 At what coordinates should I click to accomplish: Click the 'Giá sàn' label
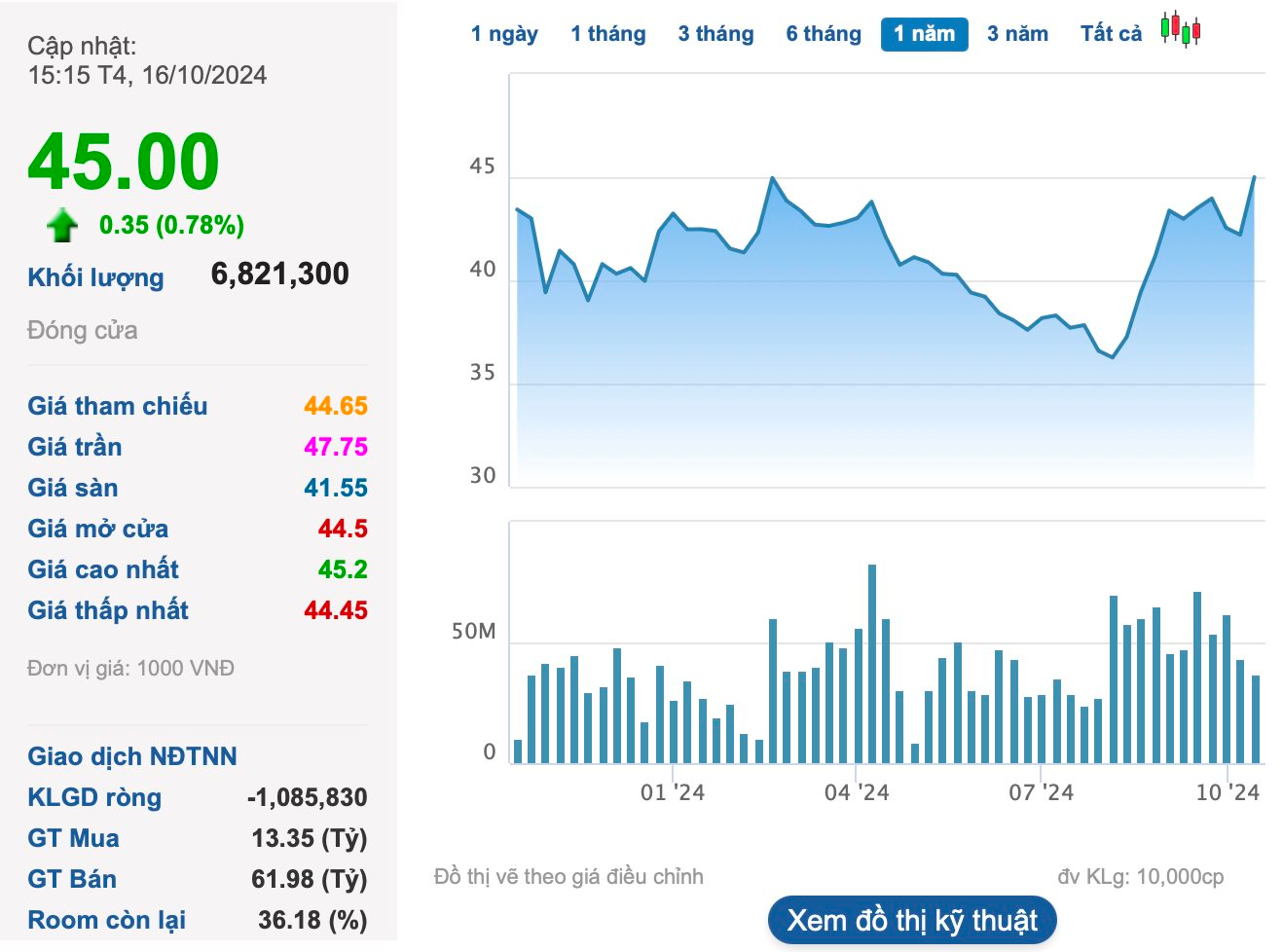(73, 488)
